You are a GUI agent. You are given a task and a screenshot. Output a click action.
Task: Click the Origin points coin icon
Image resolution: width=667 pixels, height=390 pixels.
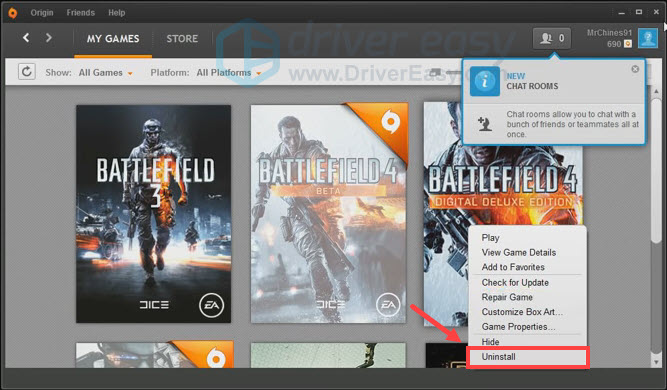[x=627, y=44]
